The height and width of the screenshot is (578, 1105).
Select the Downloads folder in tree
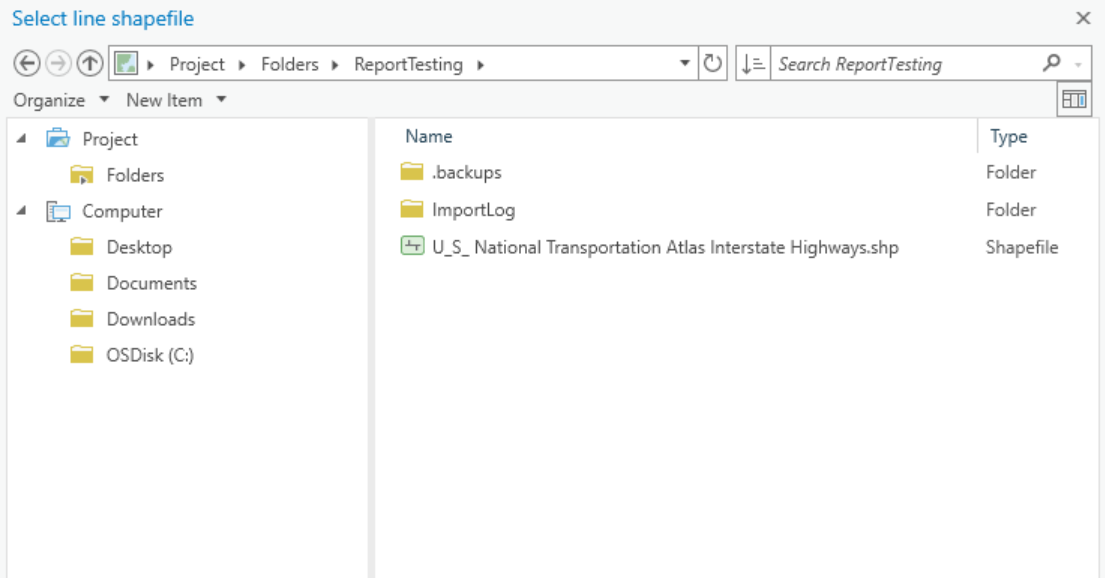(x=150, y=319)
